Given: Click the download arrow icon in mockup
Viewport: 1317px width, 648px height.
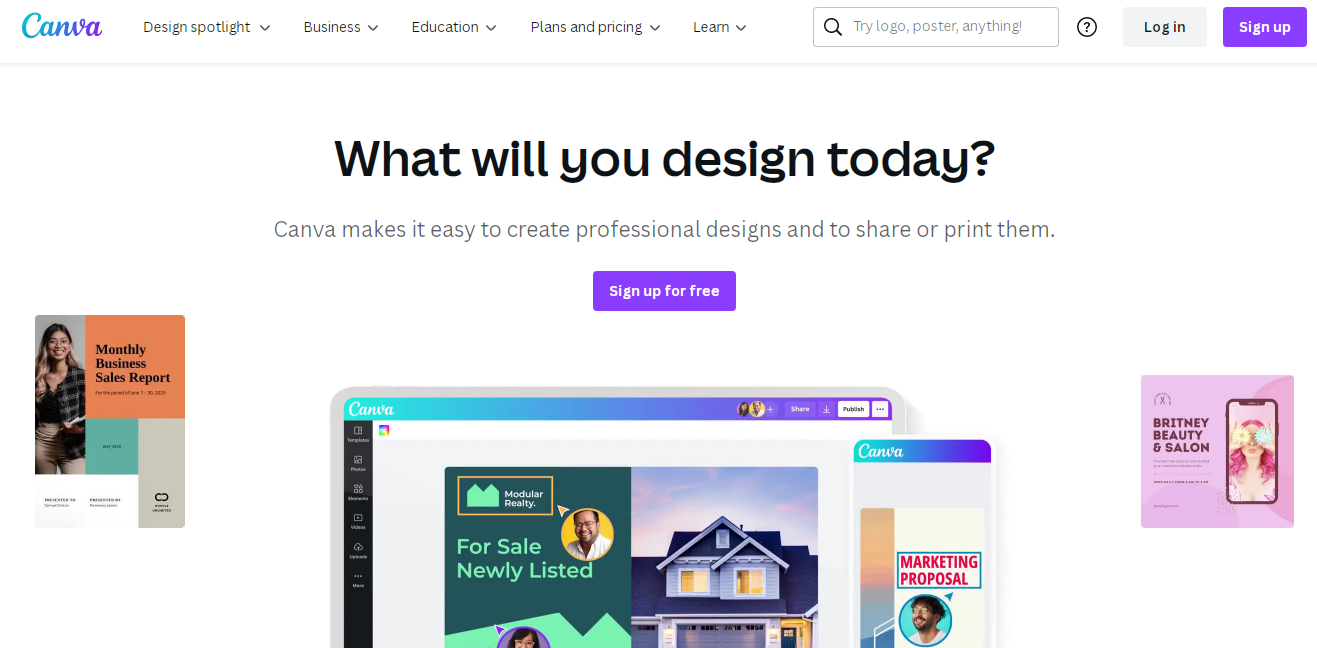Looking at the screenshot, I should pyautogui.click(x=826, y=409).
